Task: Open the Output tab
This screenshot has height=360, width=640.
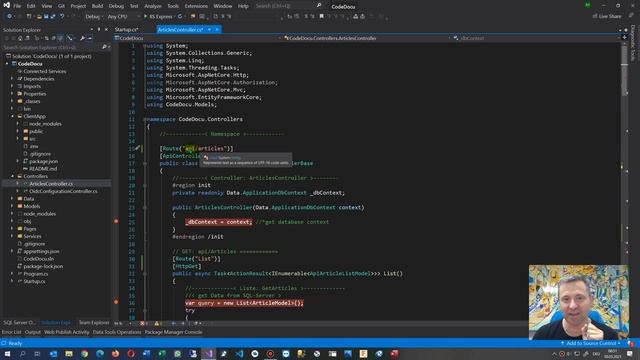Action: 33,332
